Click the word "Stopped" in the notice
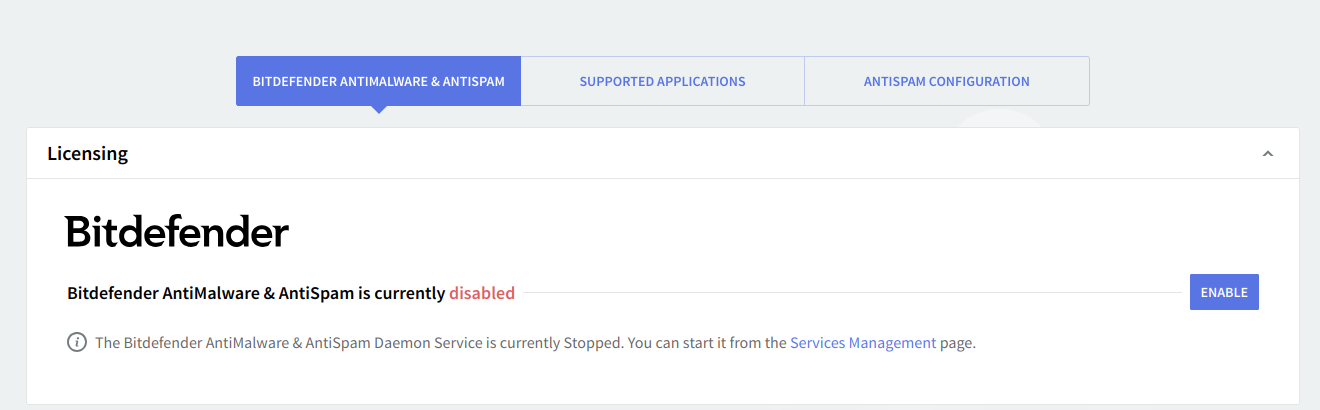Screen dimensions: 1320x410 [x=595, y=343]
